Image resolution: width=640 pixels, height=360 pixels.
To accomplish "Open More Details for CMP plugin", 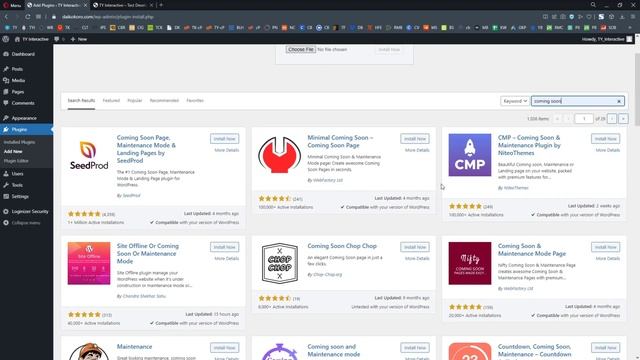I will [607, 150].
